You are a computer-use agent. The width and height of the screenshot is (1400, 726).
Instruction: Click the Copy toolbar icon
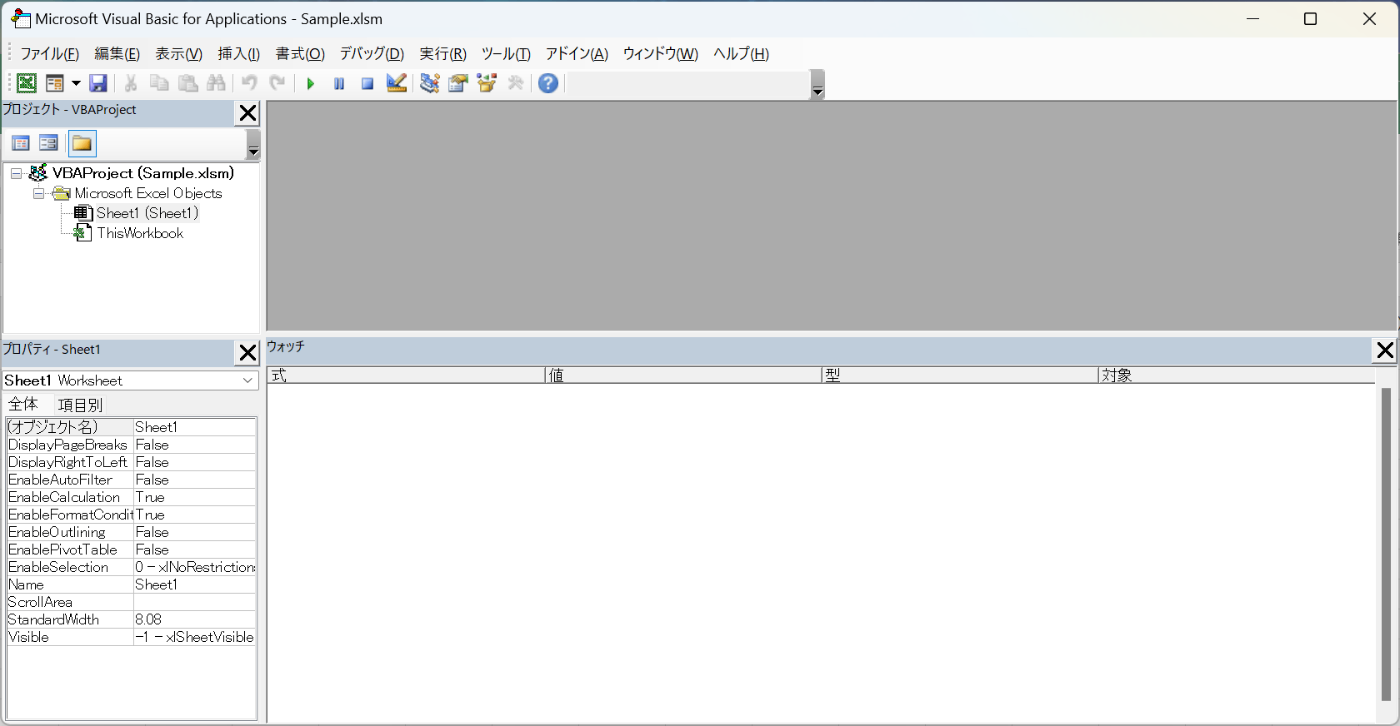[x=159, y=84]
